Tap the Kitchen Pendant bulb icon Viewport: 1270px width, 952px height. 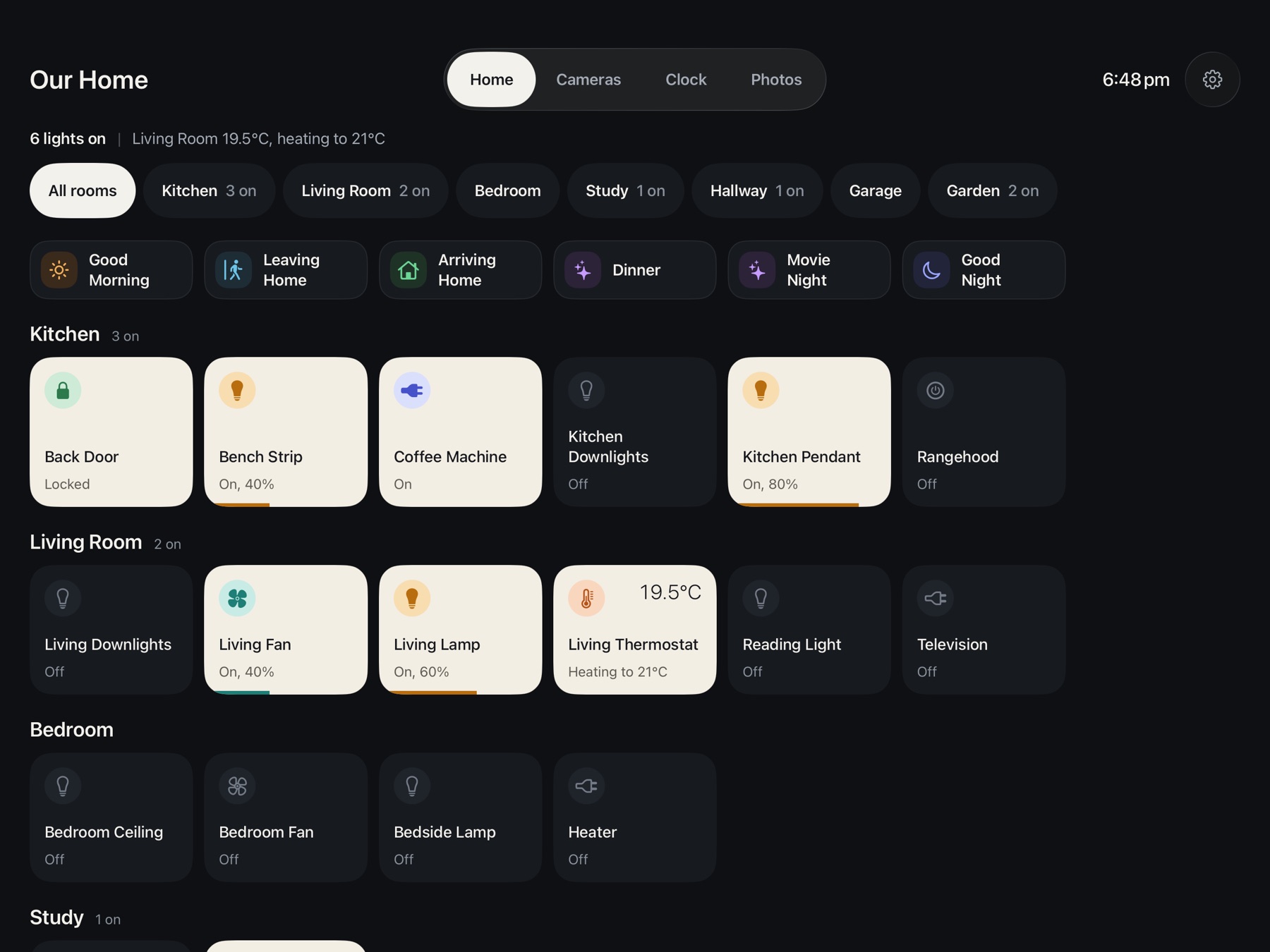[x=761, y=390]
